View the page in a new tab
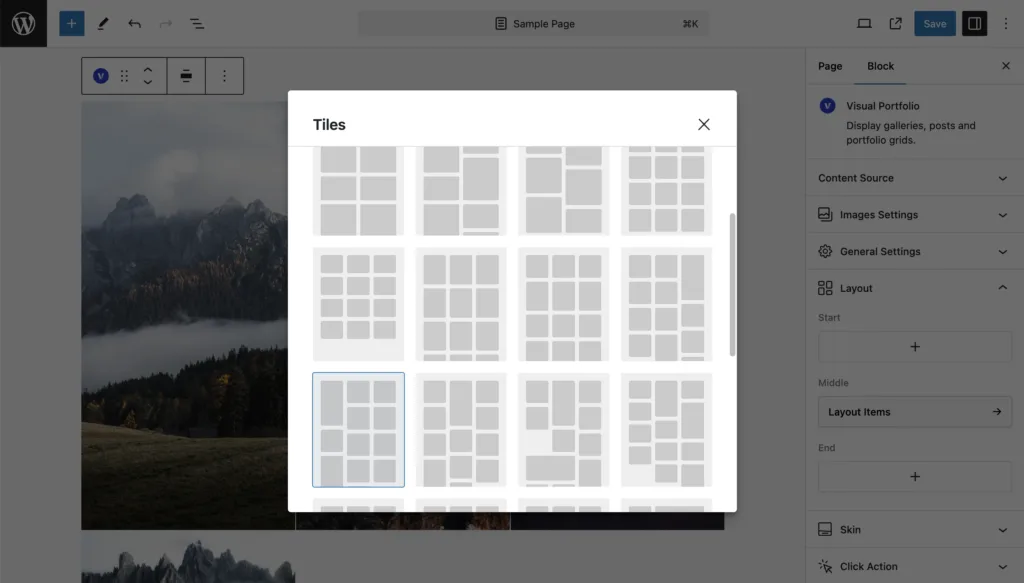 (x=895, y=24)
